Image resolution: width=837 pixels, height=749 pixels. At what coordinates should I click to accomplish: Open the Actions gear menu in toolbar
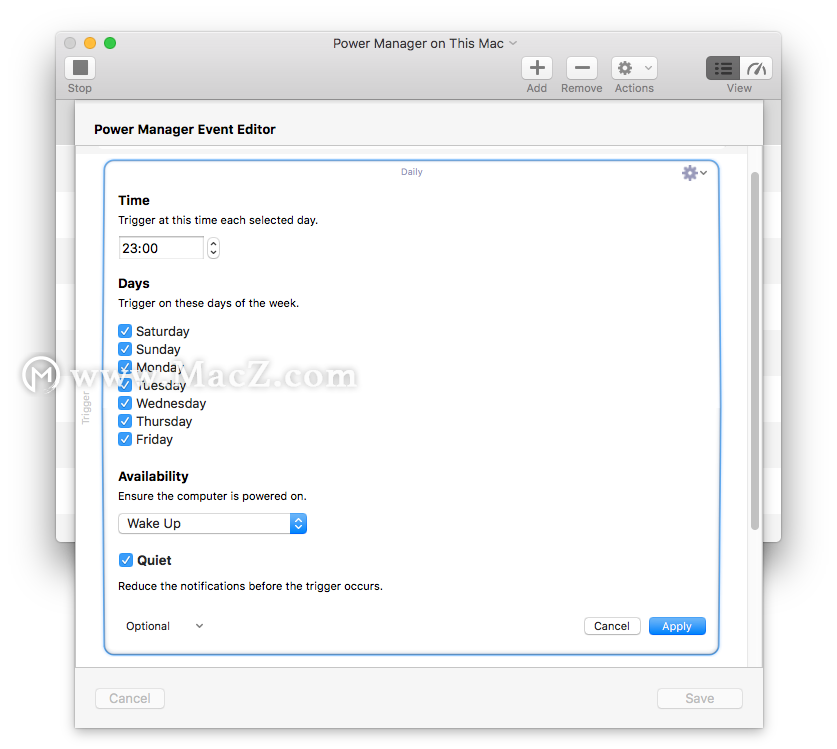tap(634, 68)
